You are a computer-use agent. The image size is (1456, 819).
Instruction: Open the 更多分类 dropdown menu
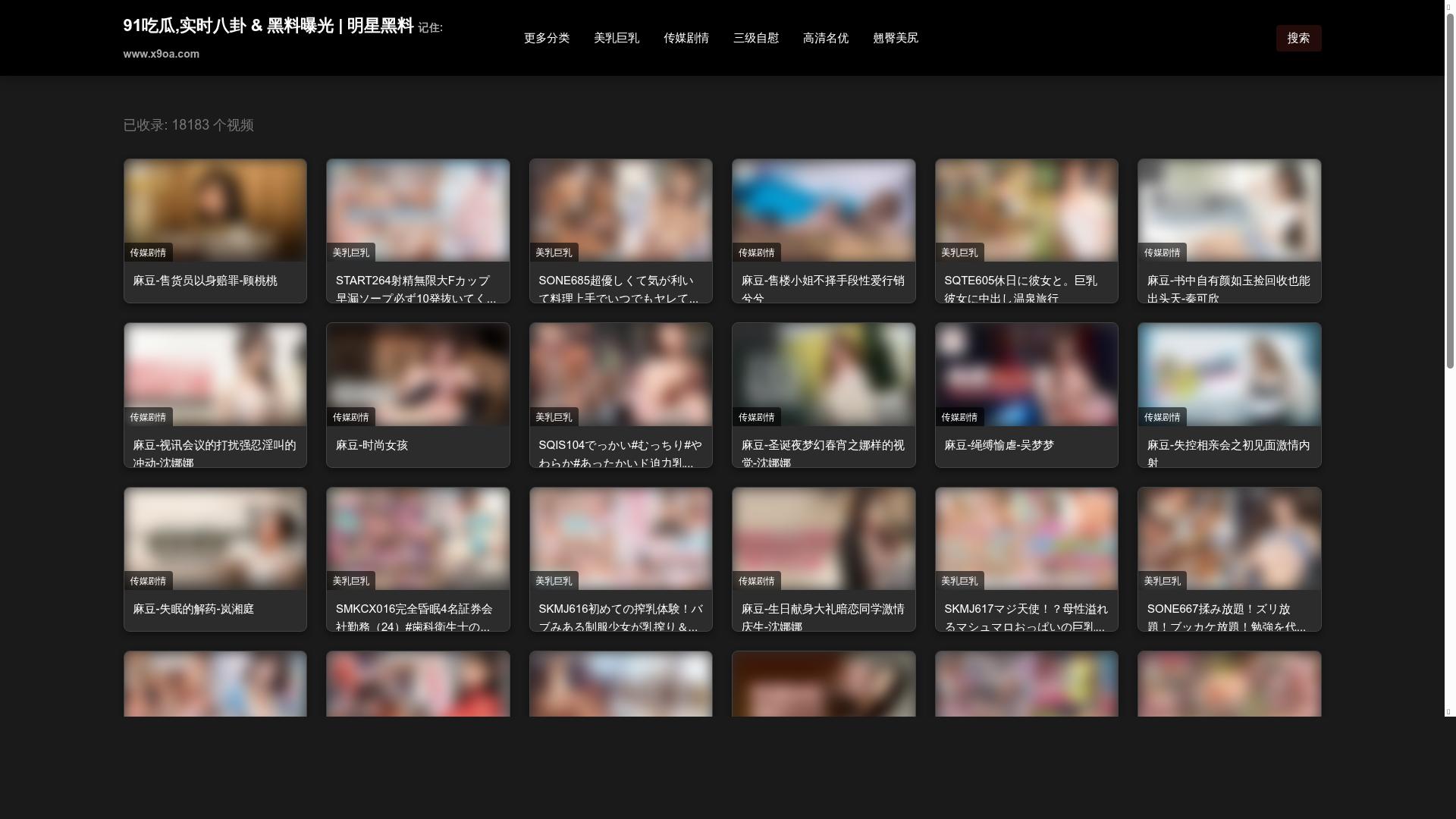[x=547, y=38]
